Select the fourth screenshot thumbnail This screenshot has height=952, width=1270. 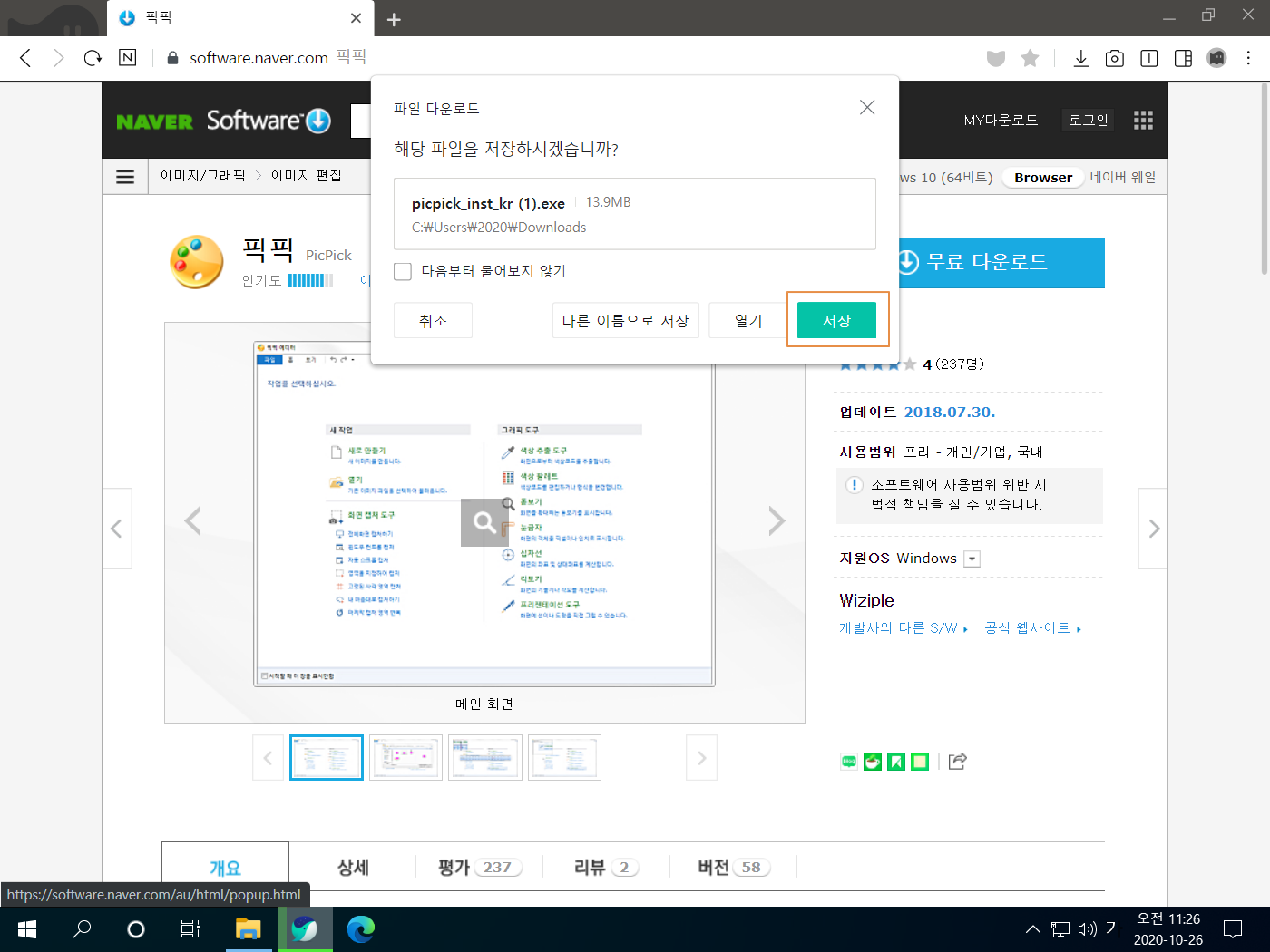coord(564,758)
